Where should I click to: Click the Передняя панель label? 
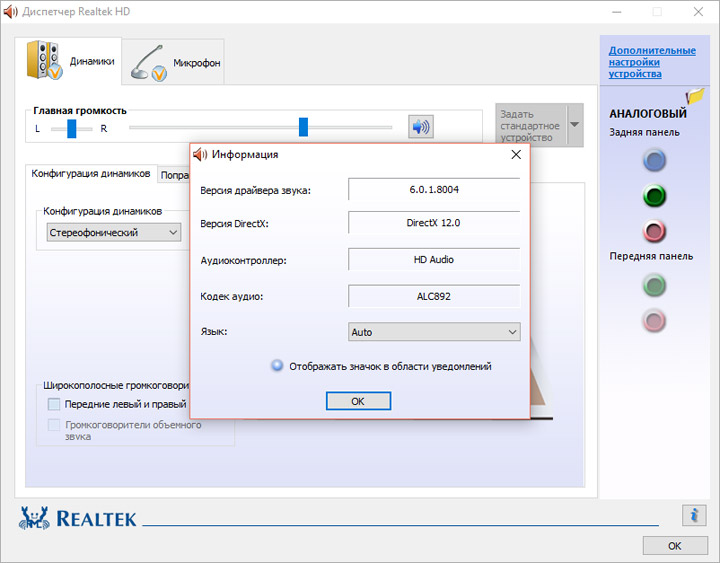[x=651, y=256]
